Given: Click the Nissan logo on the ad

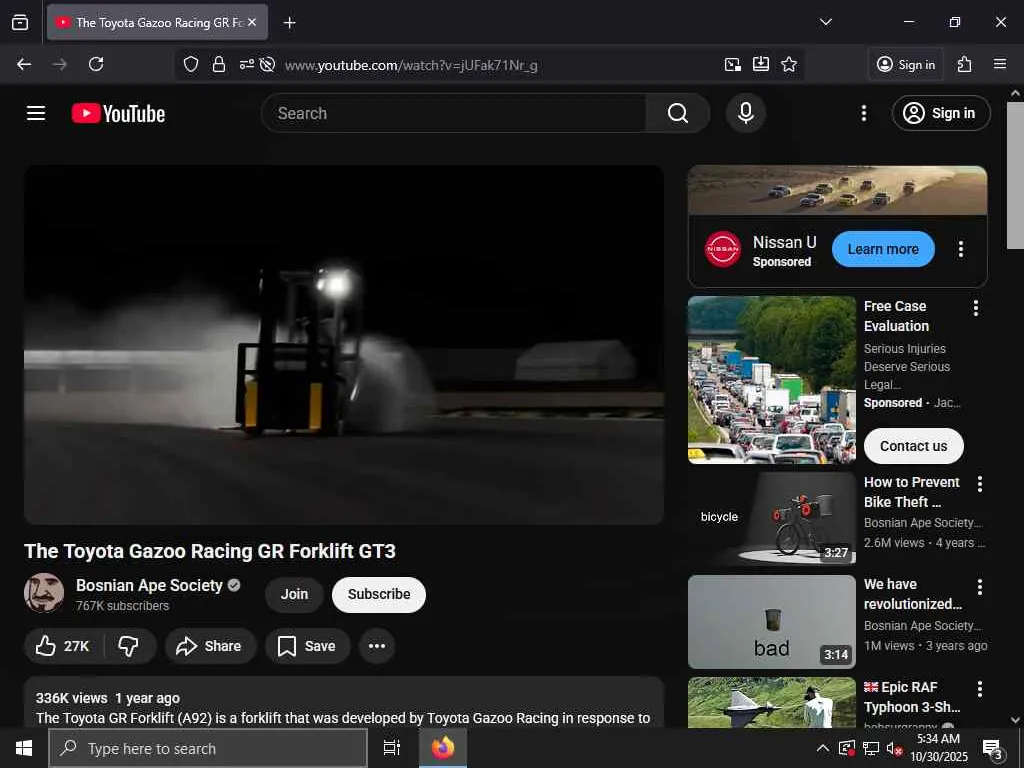Looking at the screenshot, I should [722, 249].
